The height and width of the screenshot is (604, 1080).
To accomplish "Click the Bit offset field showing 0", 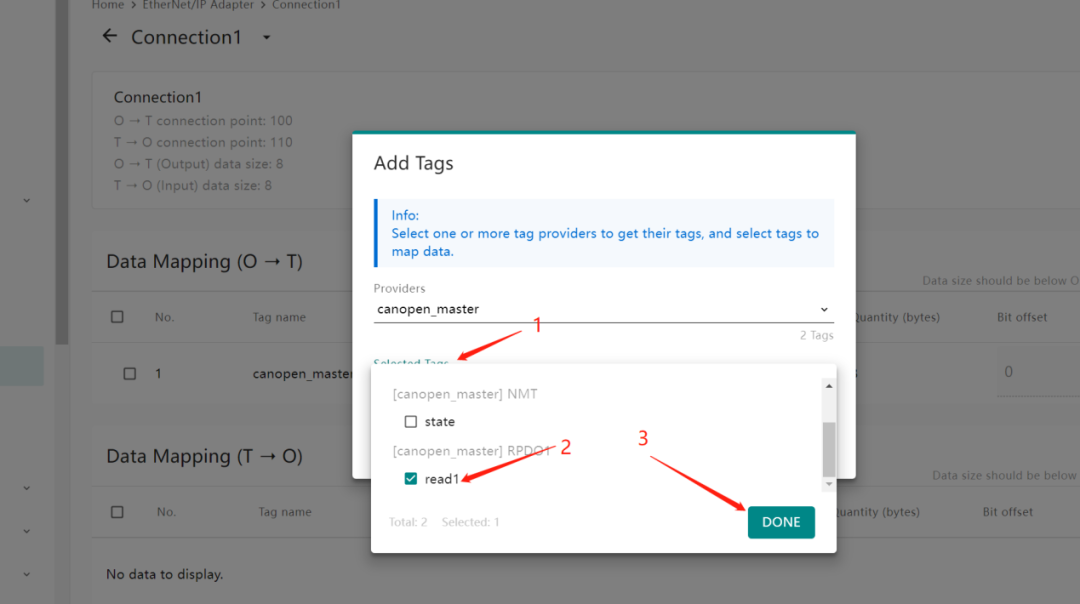I will pyautogui.click(x=1035, y=372).
